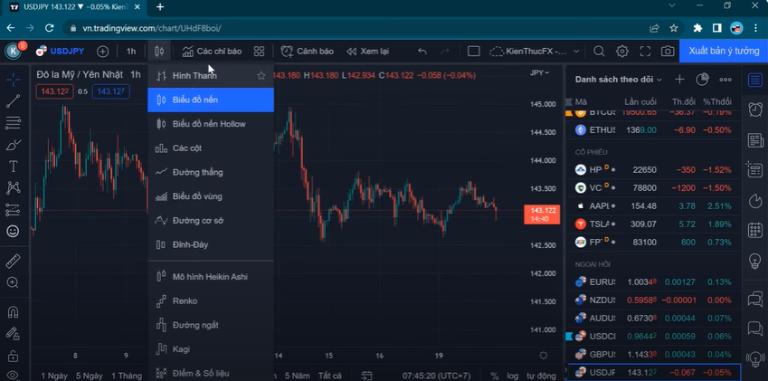
Task: Toggle fullscreen mode
Action: (x=646, y=51)
